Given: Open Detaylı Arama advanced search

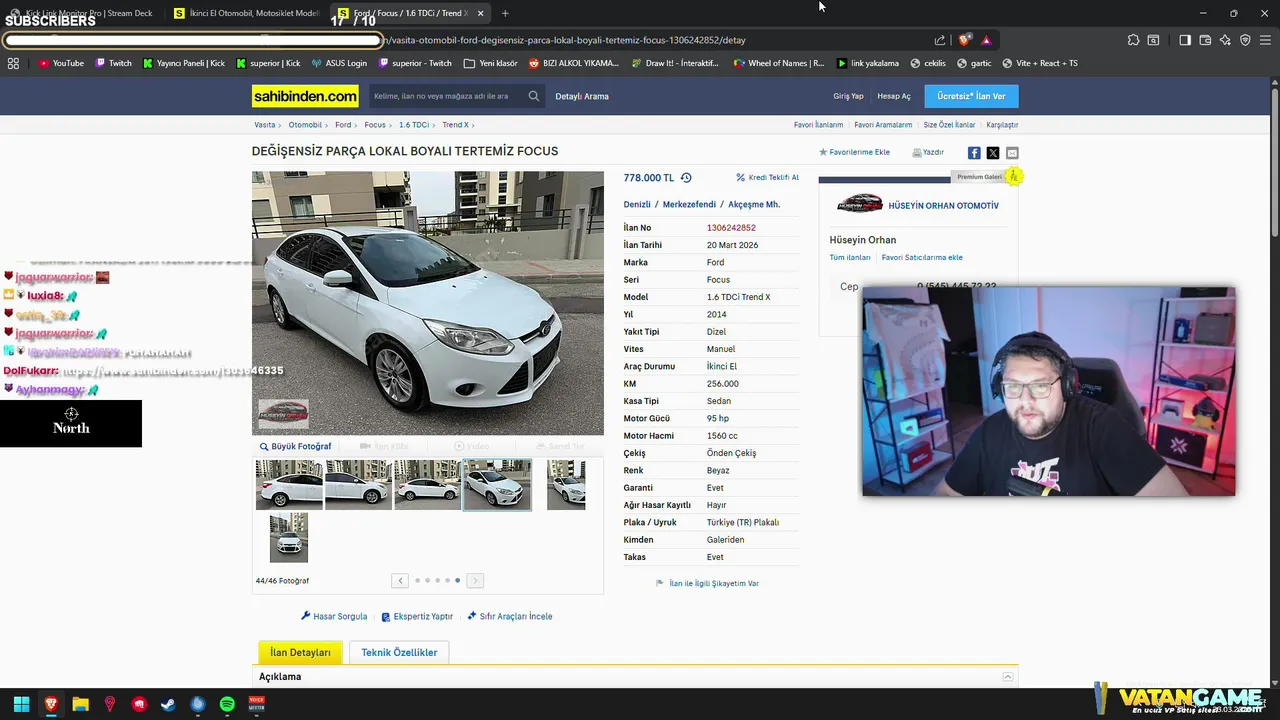Looking at the screenshot, I should pyautogui.click(x=582, y=96).
